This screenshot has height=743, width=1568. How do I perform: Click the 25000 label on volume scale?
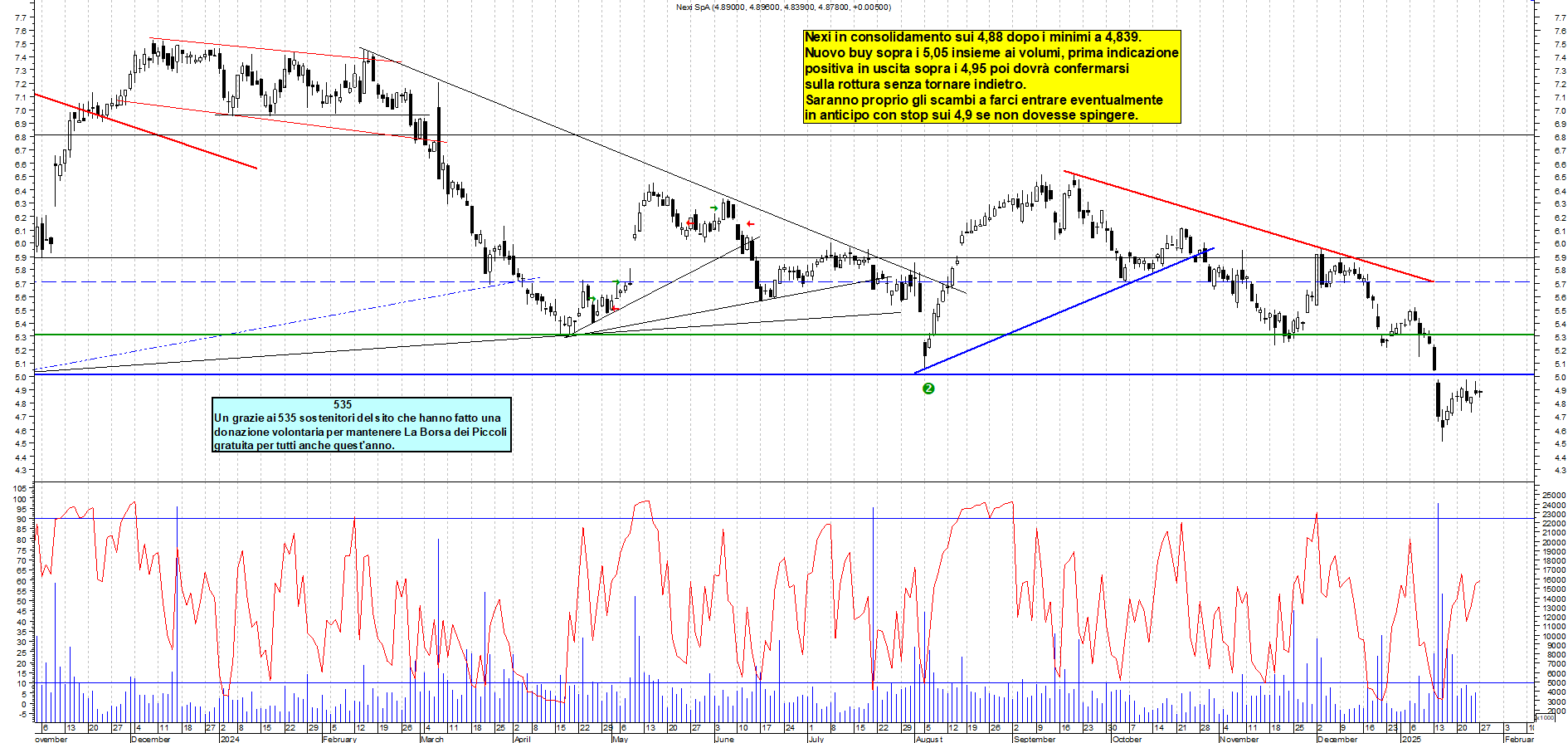pos(1553,495)
